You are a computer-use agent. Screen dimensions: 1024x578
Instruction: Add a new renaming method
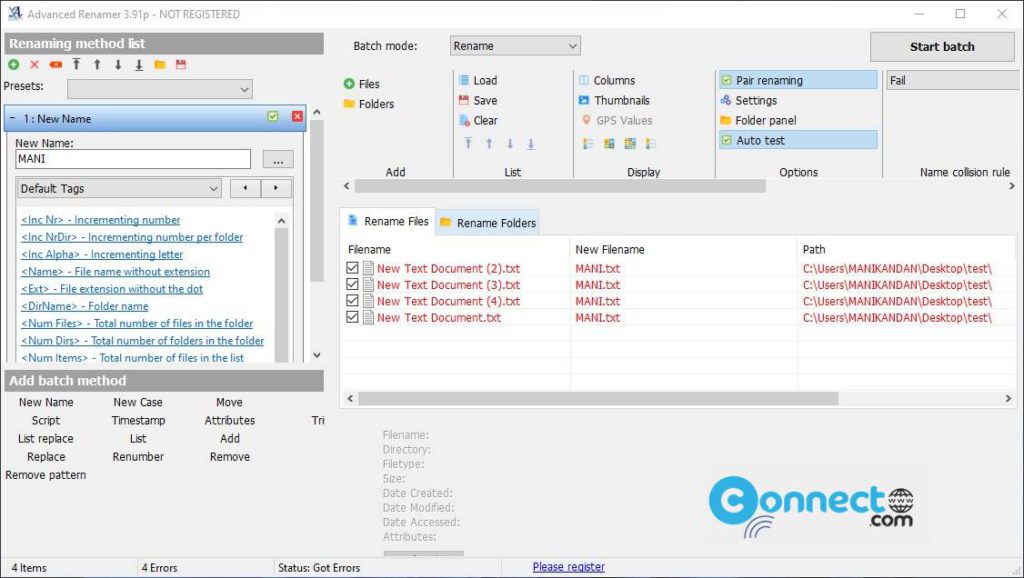click(x=13, y=65)
